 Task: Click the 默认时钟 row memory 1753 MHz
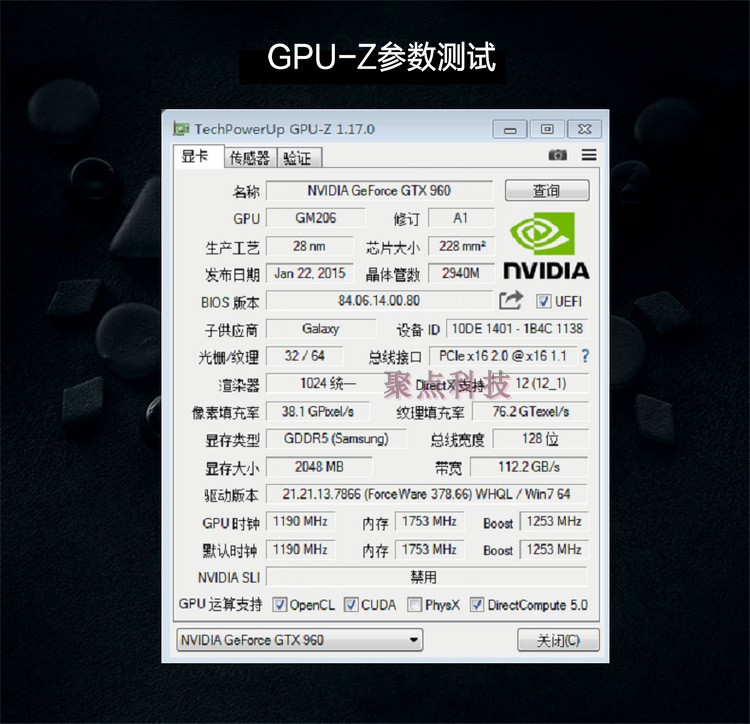click(430, 549)
